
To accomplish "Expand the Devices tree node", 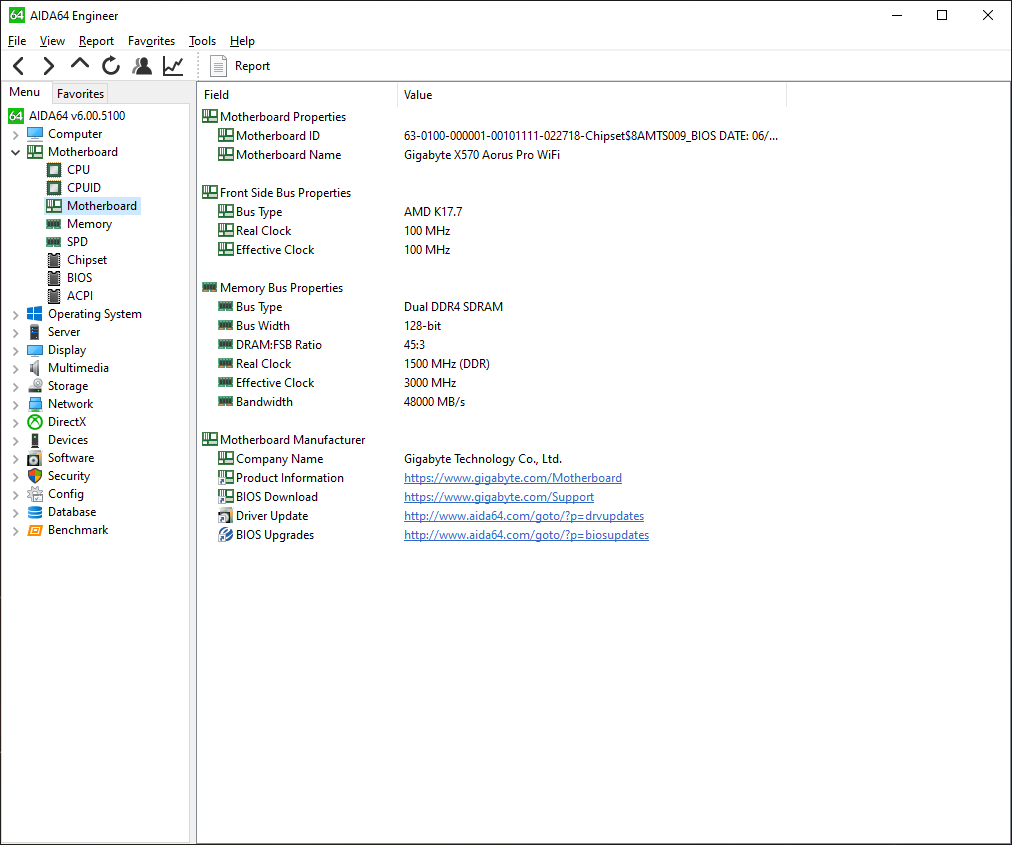I will click(x=15, y=440).
